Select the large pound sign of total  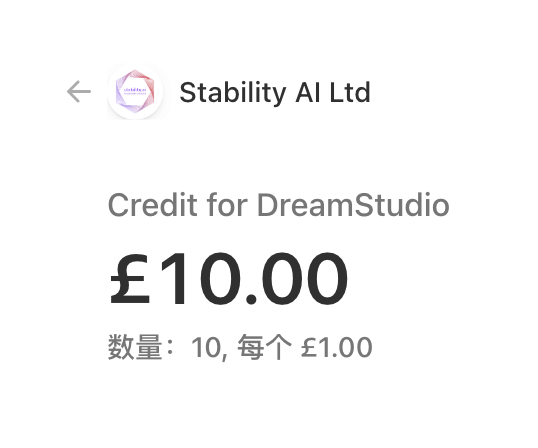[130, 279]
